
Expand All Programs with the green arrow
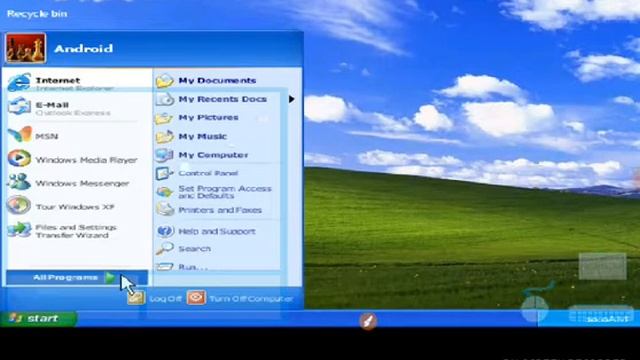point(109,278)
